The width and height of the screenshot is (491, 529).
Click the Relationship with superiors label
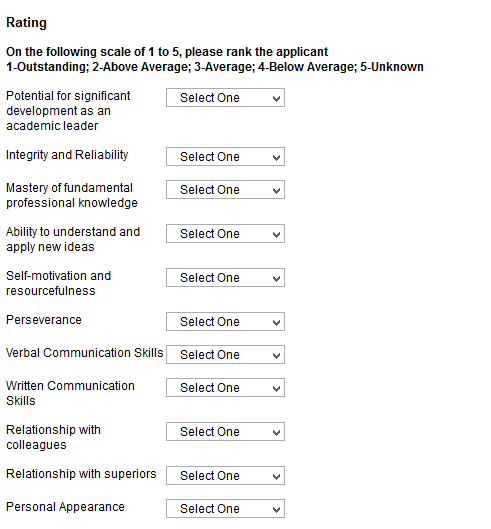coord(81,474)
